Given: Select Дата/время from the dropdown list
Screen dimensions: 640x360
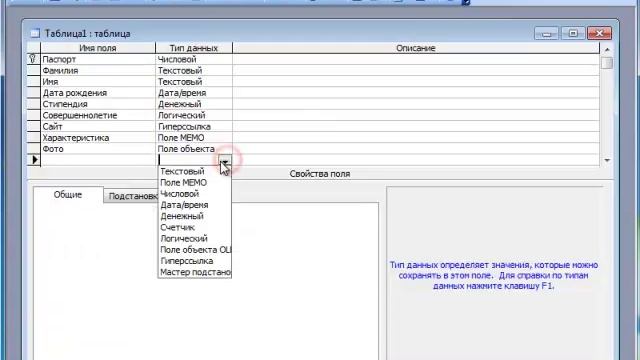Looking at the screenshot, I should (195, 205).
